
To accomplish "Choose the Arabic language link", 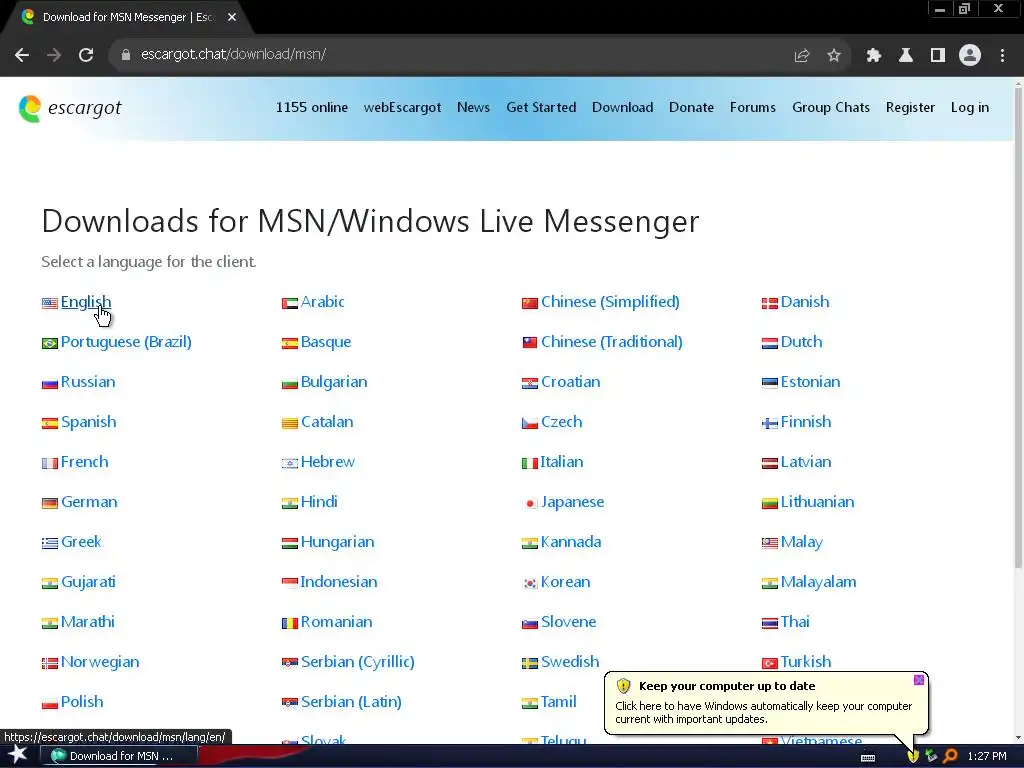I will (x=323, y=302).
